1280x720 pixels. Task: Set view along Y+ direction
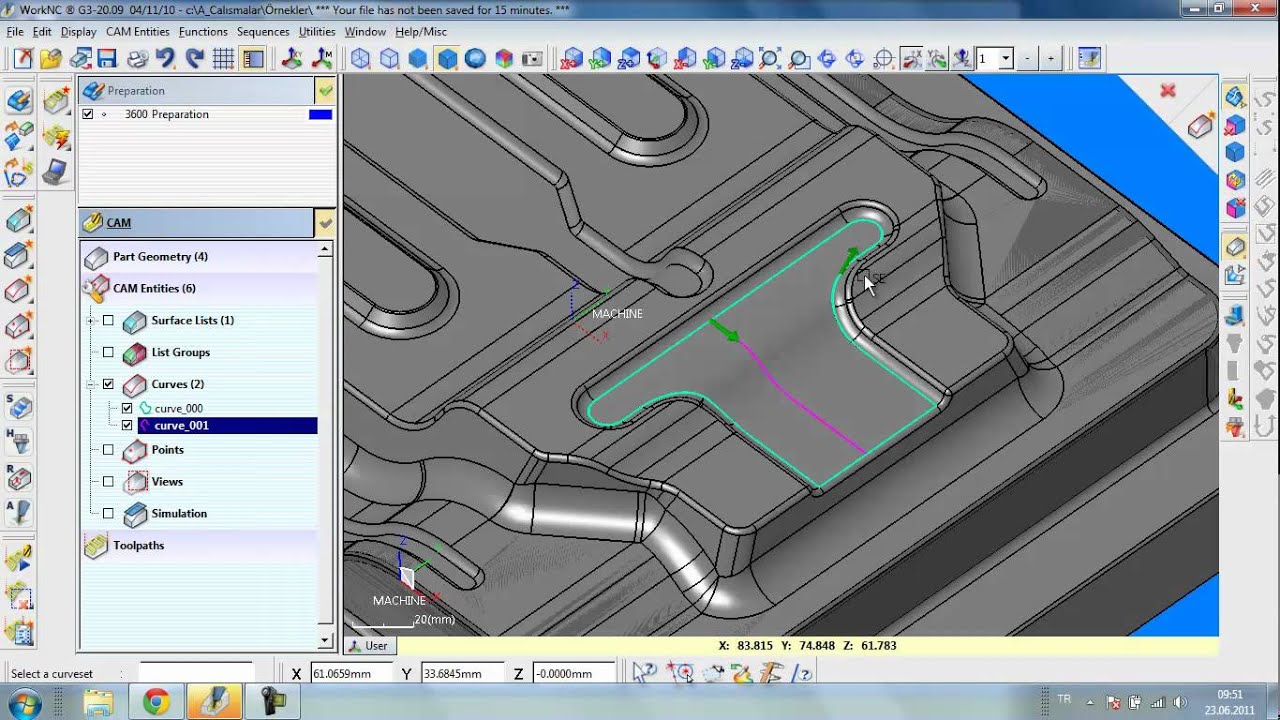coord(600,59)
